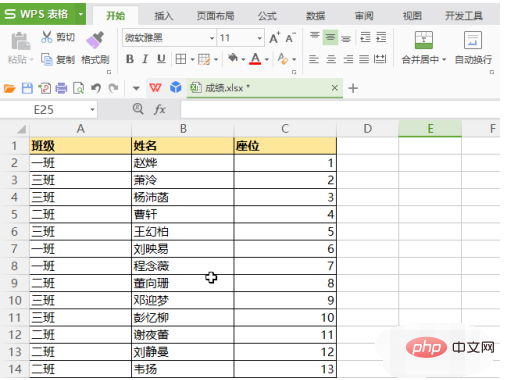Click the open folder icon
Viewport: 505px width, 380px height.
point(10,88)
